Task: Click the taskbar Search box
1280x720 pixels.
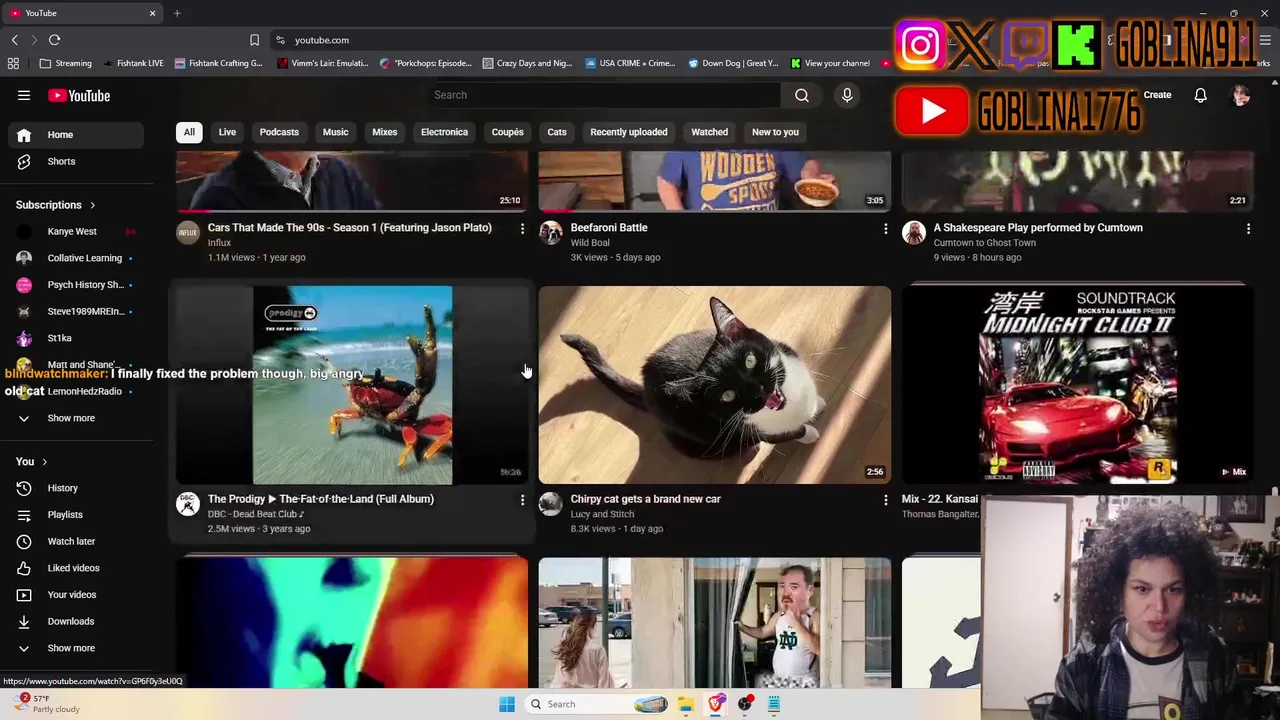Action: [597, 704]
